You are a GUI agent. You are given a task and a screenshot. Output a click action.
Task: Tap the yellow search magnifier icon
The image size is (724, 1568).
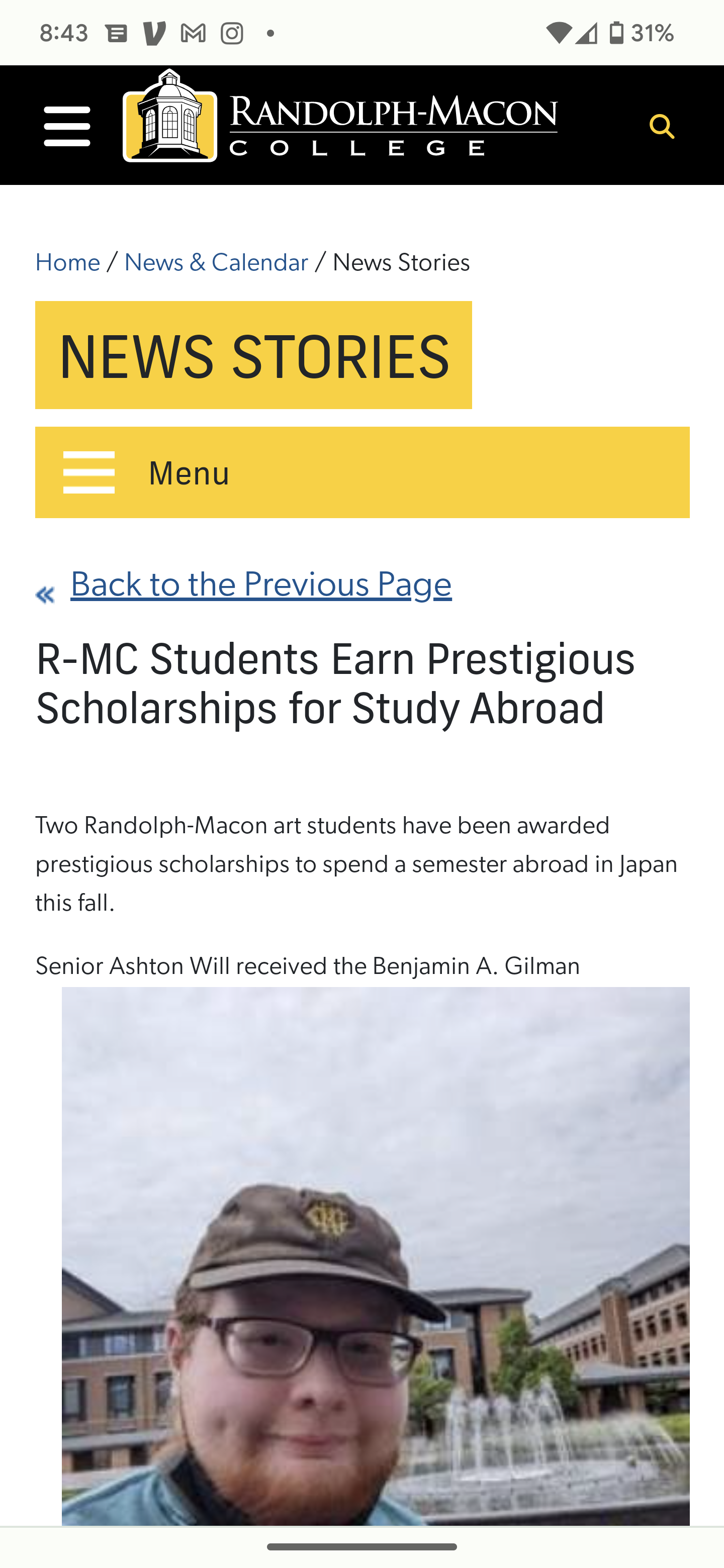[662, 127]
